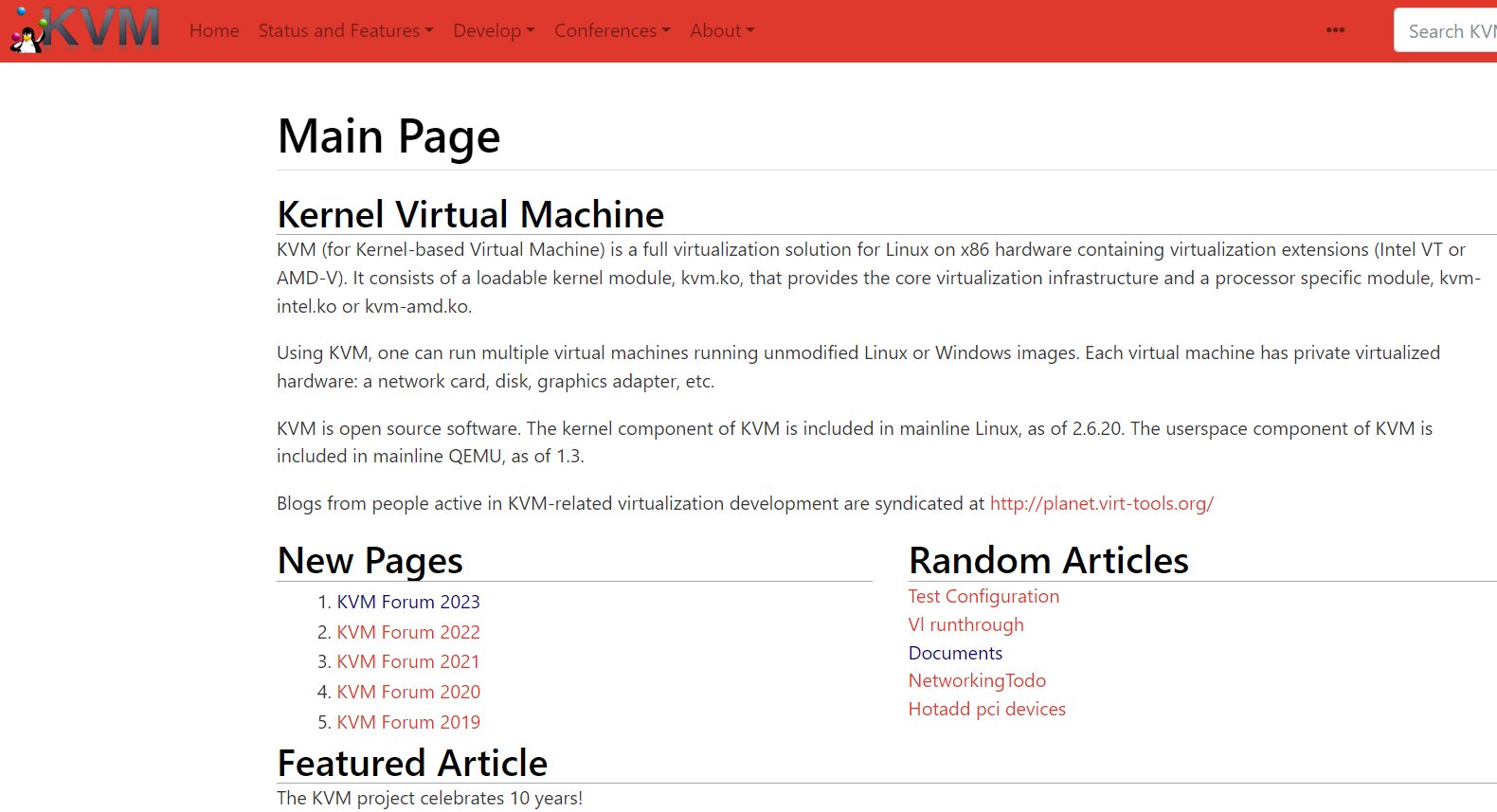1497x812 pixels.
Task: Open the Develop dropdown menu
Action: [x=494, y=30]
